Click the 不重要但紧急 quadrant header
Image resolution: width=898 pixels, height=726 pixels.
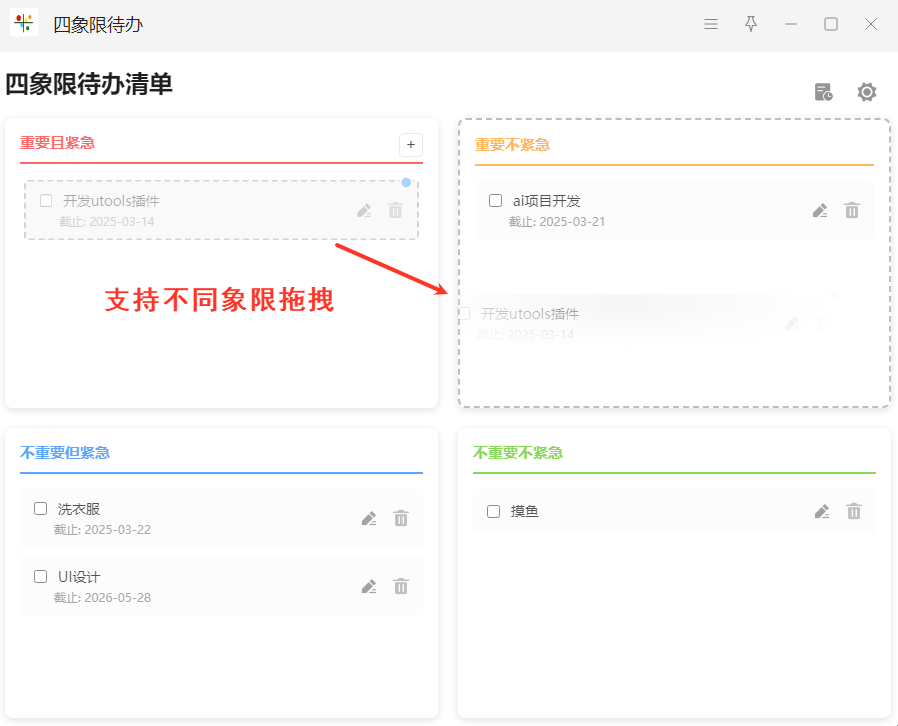coord(65,453)
